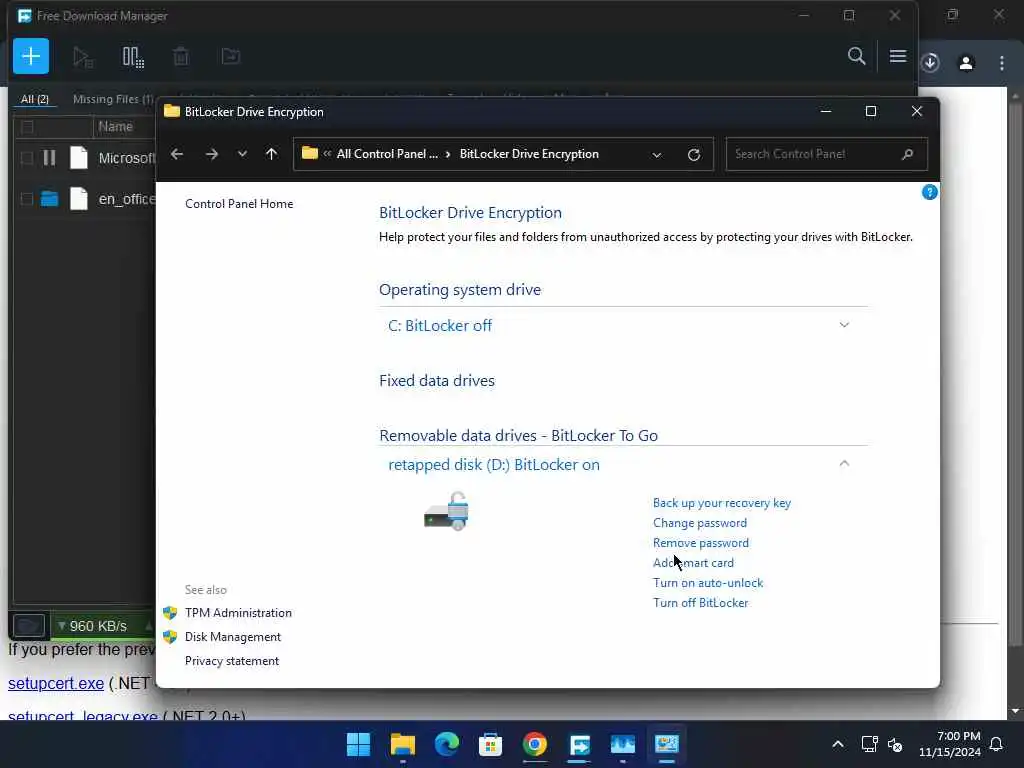
Task: Open the clock showing 7:00 PM
Action: coord(950,744)
